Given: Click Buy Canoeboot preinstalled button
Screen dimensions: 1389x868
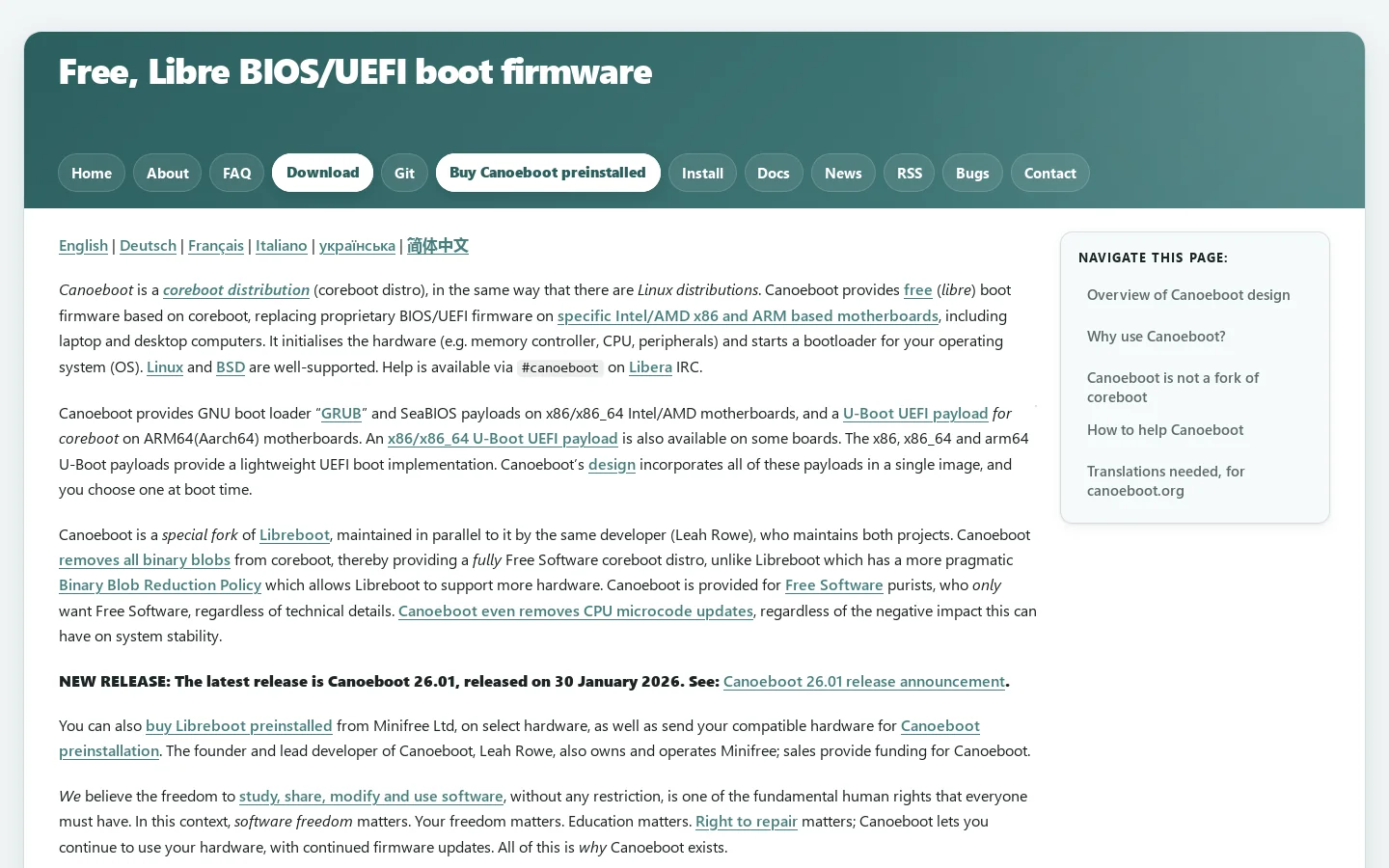Looking at the screenshot, I should coord(548,173).
